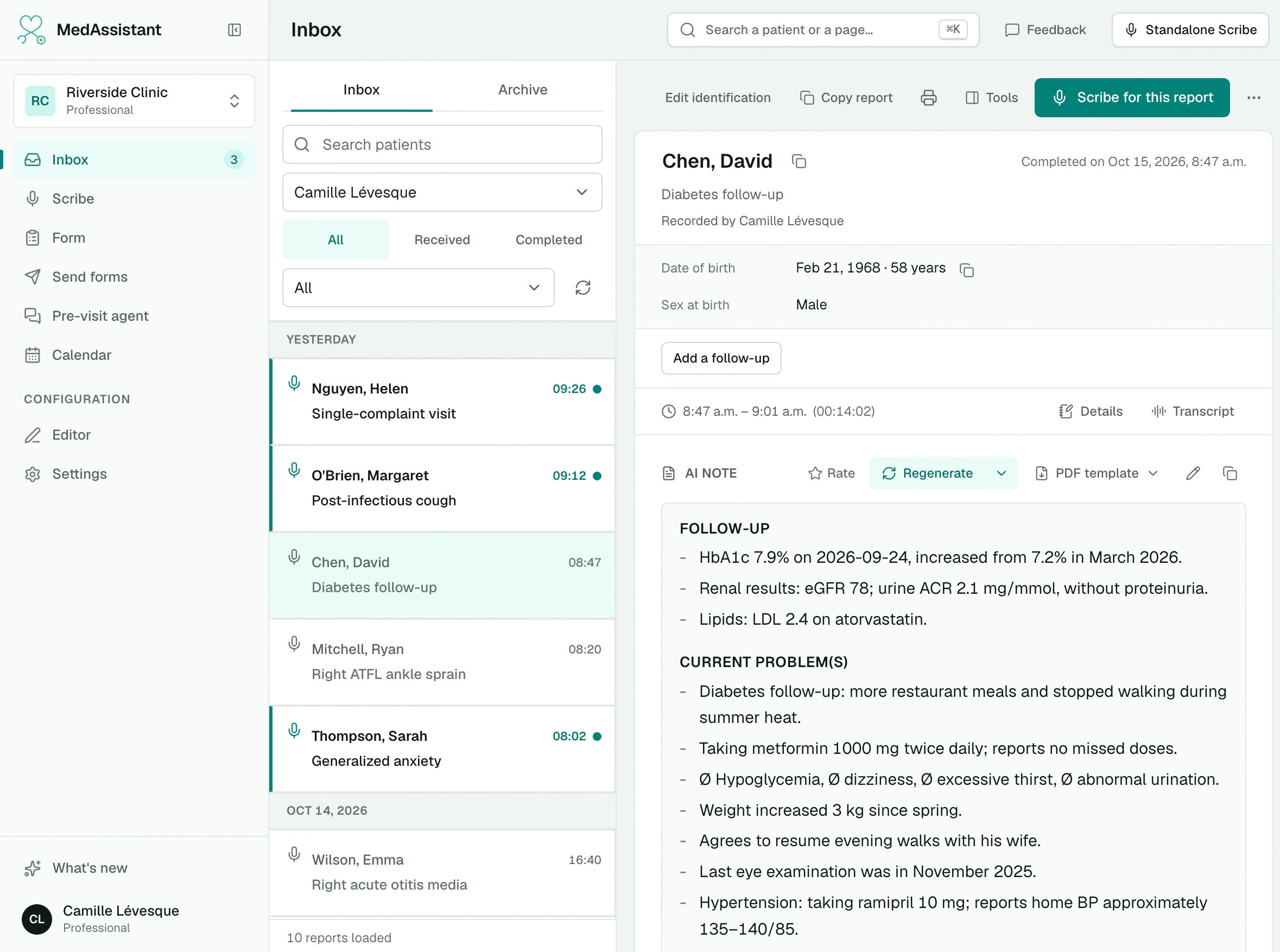Screen dimensions: 1280x952
Task: Open Calendar in the sidebar
Action: [x=134, y=355]
